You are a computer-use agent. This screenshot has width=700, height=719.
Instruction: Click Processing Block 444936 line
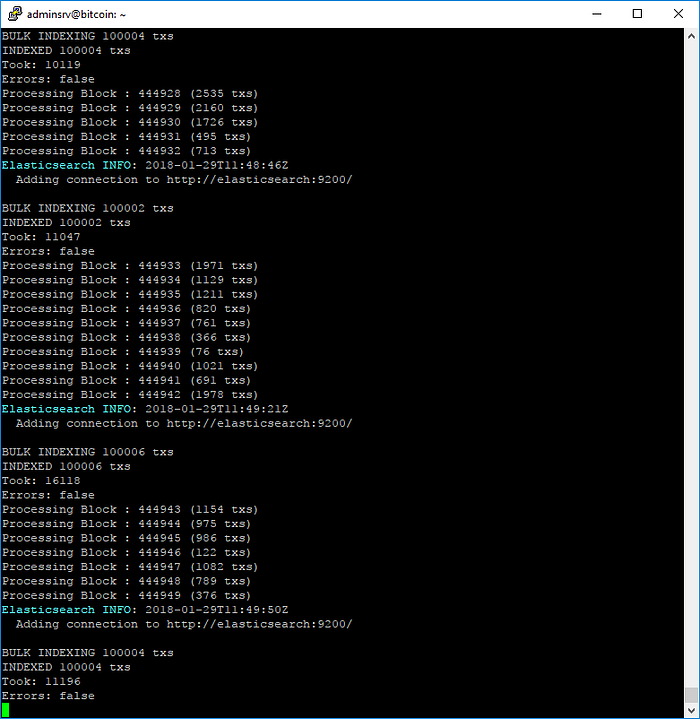127,309
